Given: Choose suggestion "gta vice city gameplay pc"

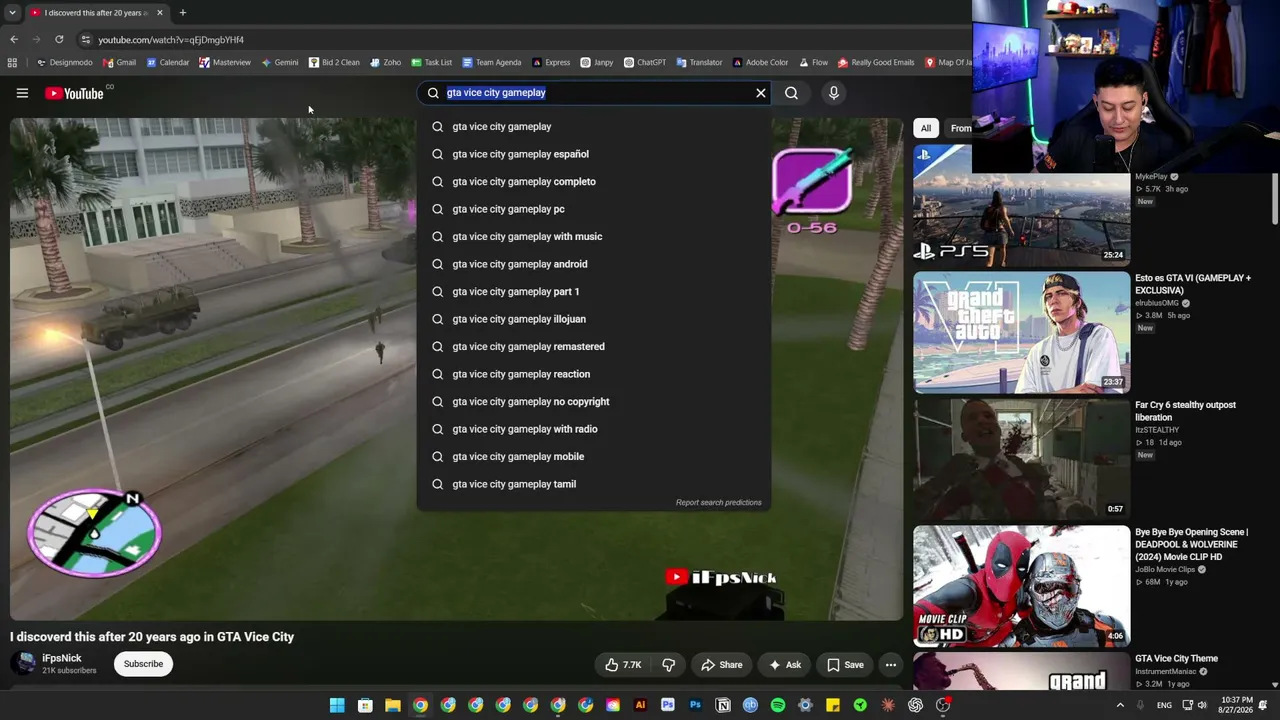Looking at the screenshot, I should (594, 209).
